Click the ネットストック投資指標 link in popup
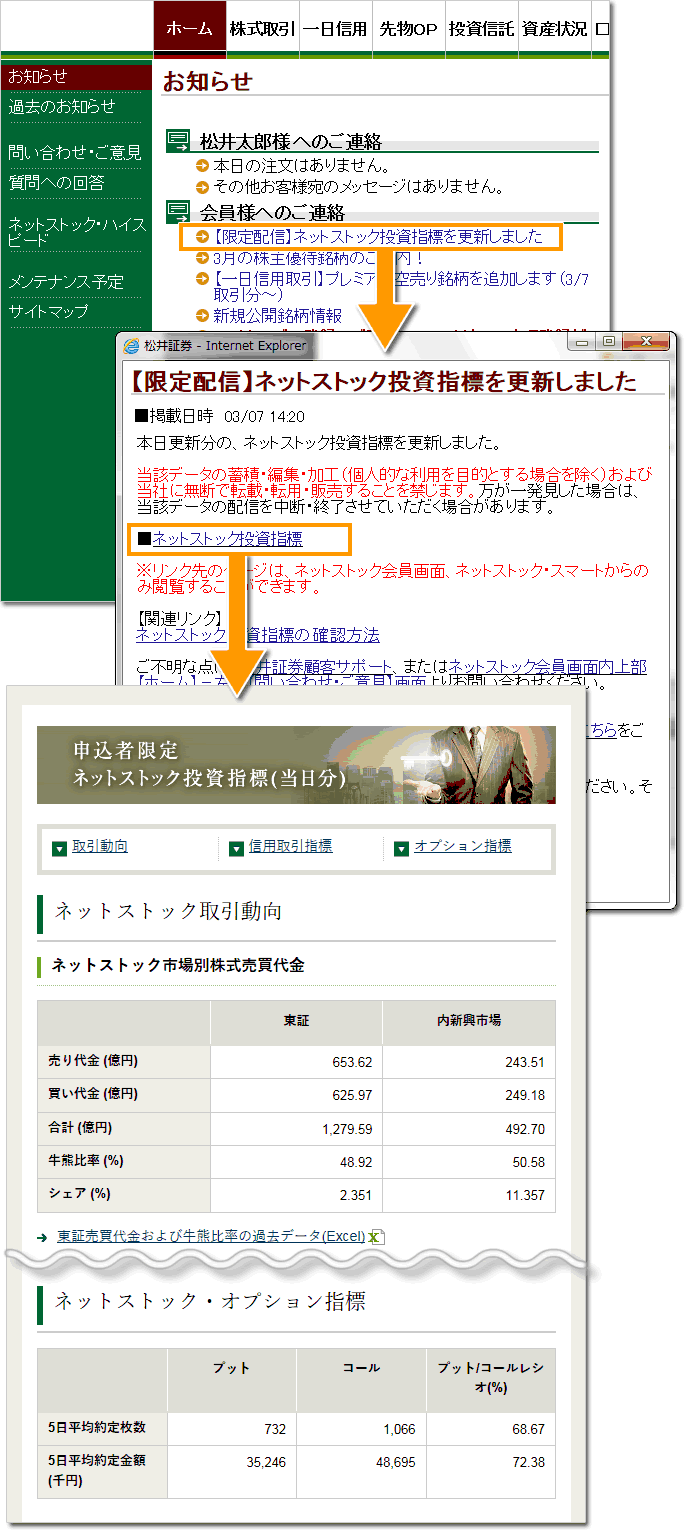The width and height of the screenshot is (700, 1530). 227,539
